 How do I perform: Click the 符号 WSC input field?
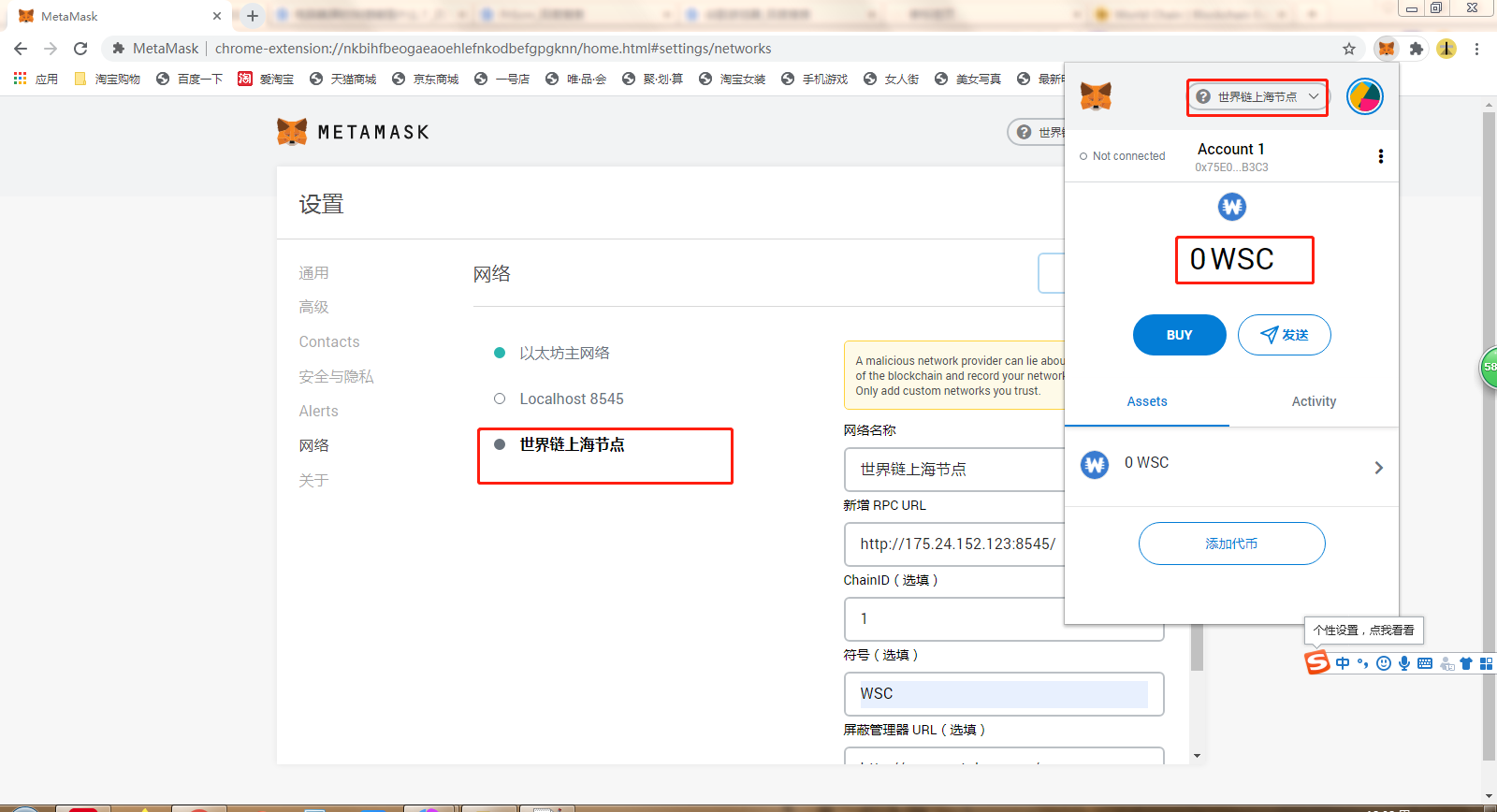tap(1004, 693)
